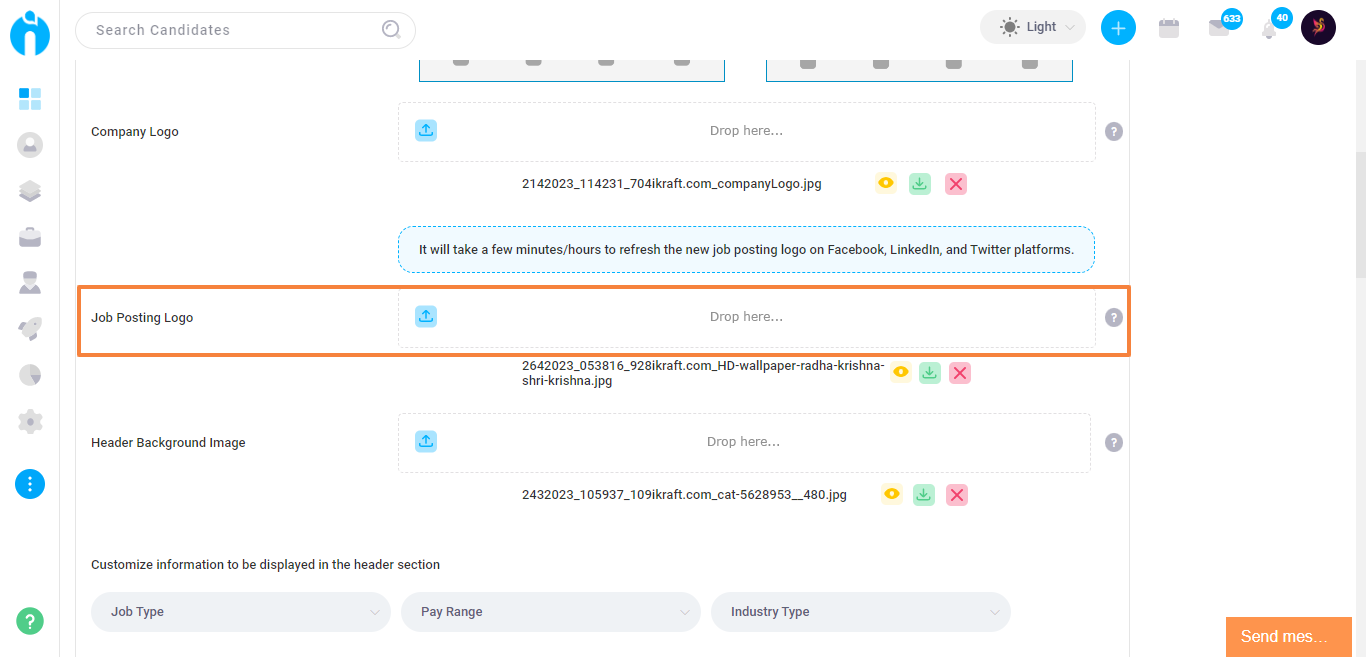Click the search magnifier icon
1366x657 pixels.
point(391,30)
